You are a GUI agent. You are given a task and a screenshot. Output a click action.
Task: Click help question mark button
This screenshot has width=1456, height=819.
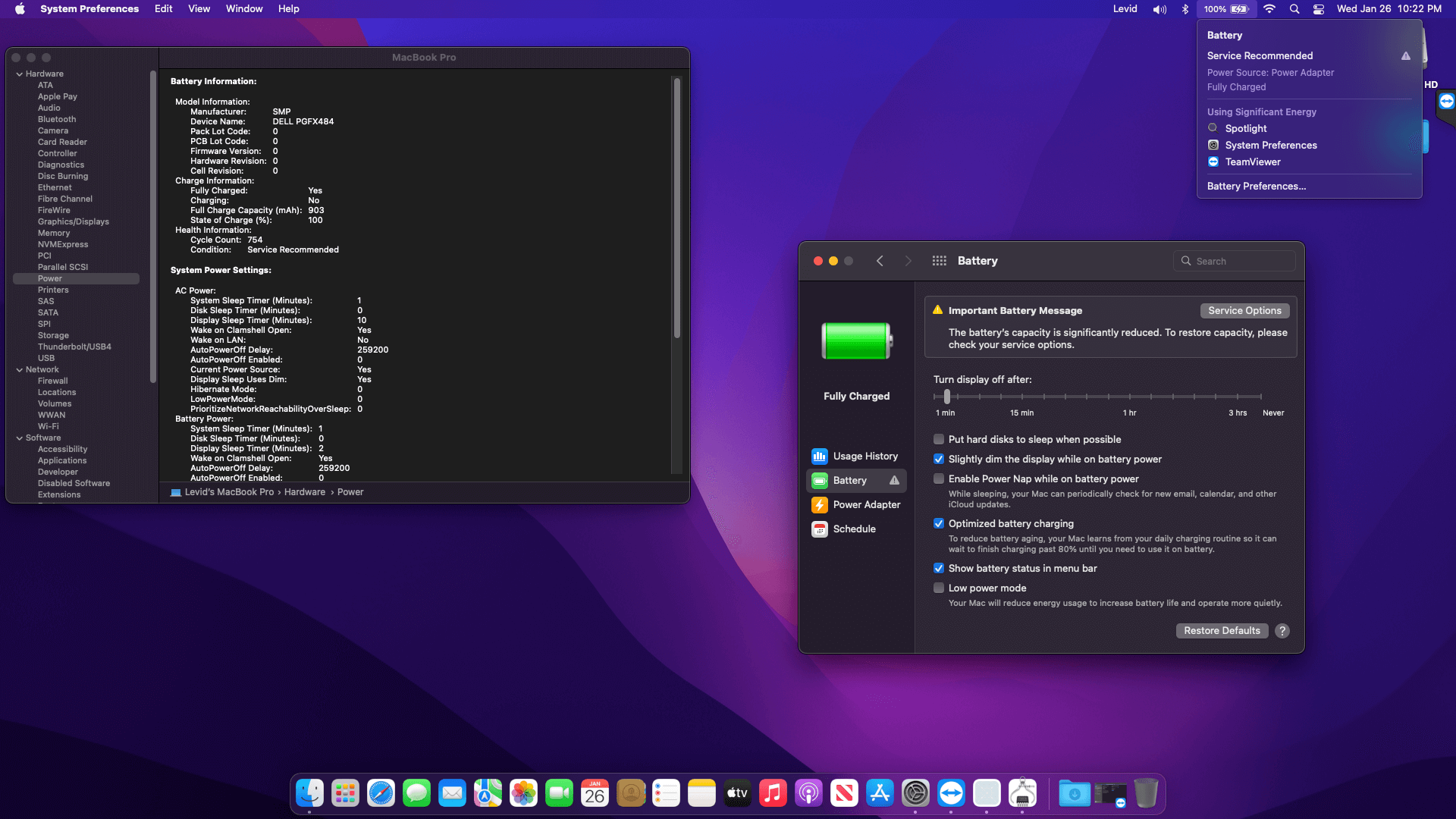click(1282, 630)
